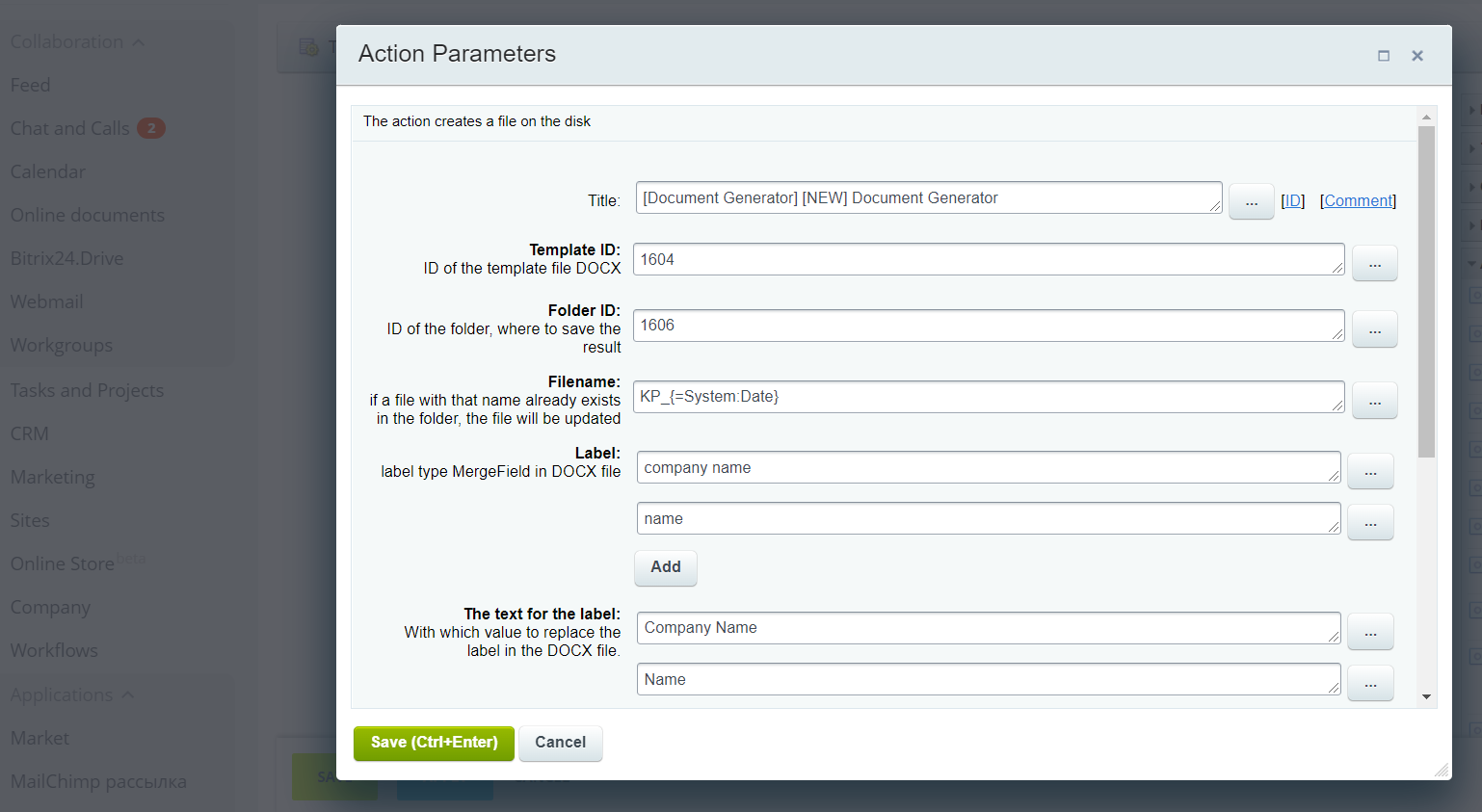Image resolution: width=1482 pixels, height=812 pixels.
Task: Click ellipsis button beside lowercase 'name' label
Action: [x=1369, y=523]
